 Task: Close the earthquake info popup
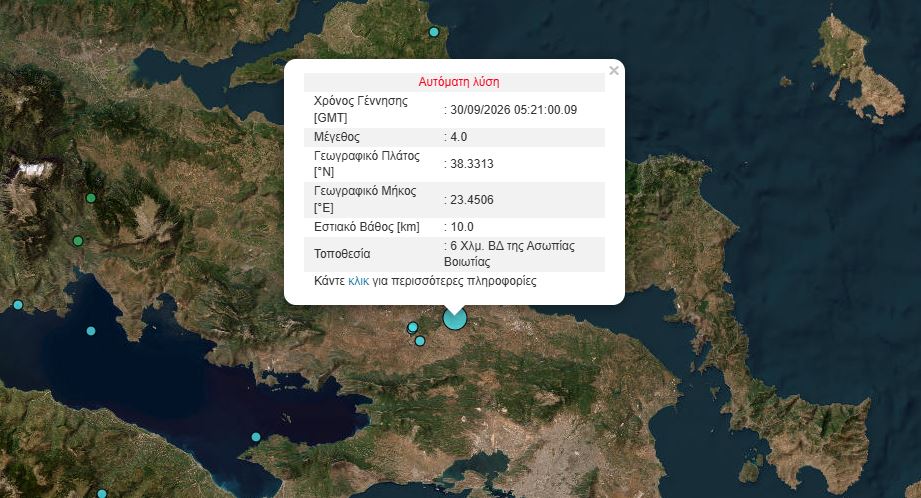pyautogui.click(x=614, y=71)
